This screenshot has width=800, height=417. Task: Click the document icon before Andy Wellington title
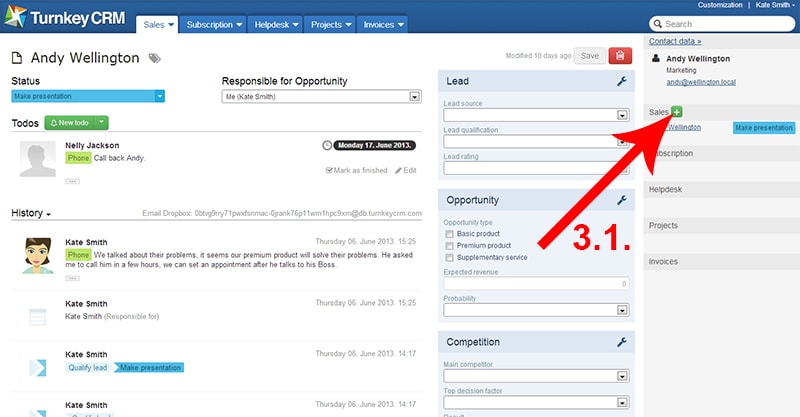point(17,58)
